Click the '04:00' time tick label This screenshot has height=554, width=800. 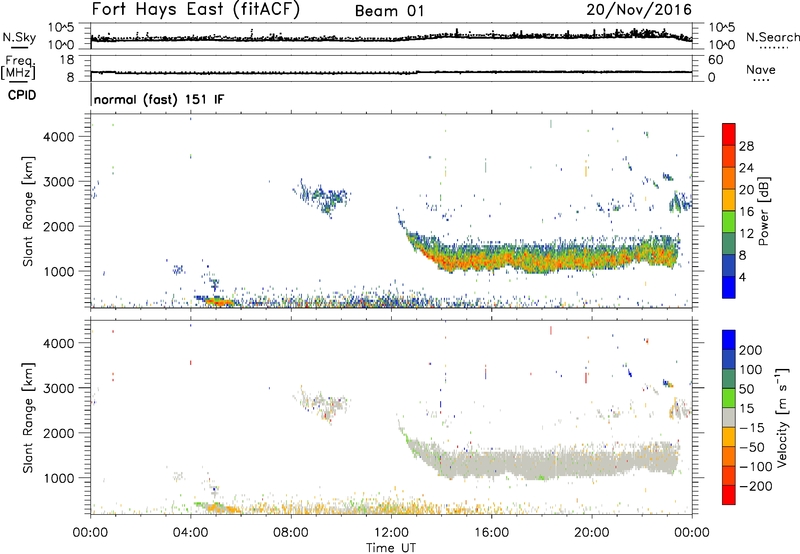pyautogui.click(x=191, y=533)
